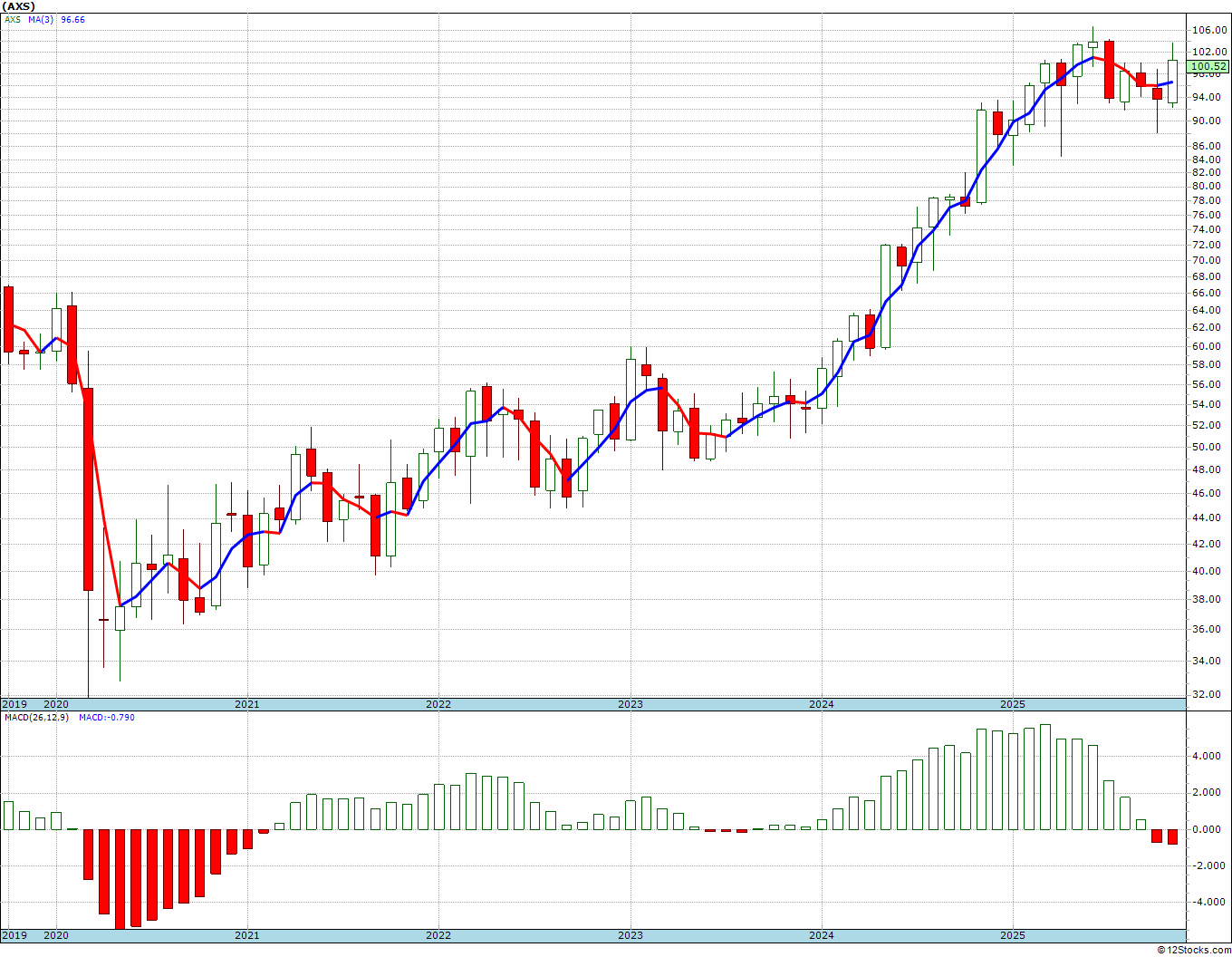Viewport: 1232px width, 957px height.
Task: Click the MA(3) legend label
Action: click(x=43, y=19)
